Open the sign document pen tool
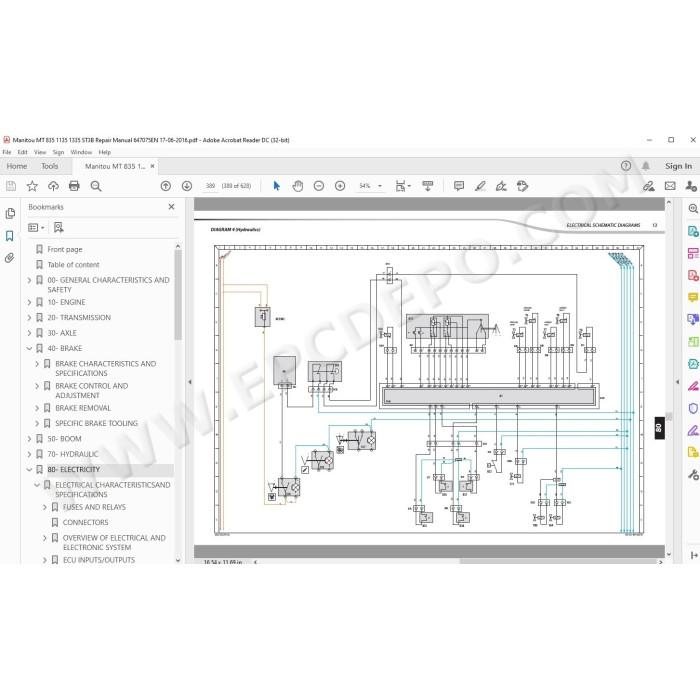This screenshot has width=700, height=700. [x=501, y=186]
